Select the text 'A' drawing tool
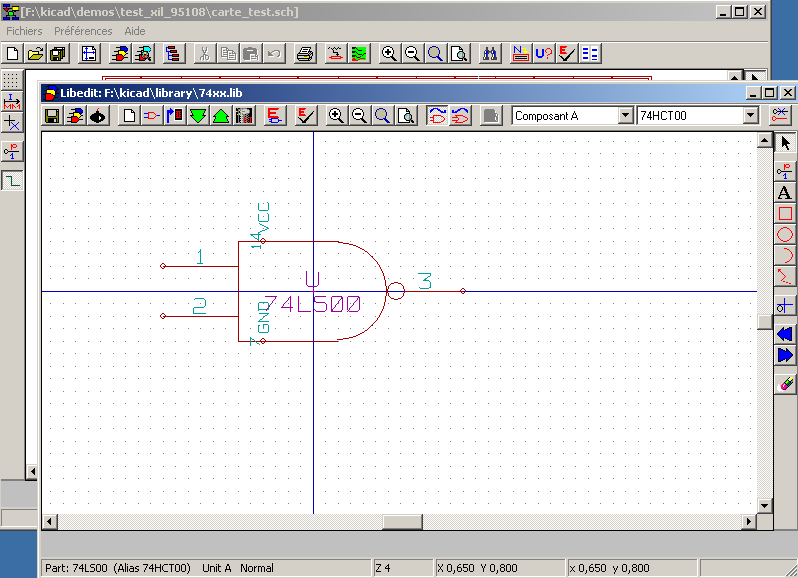This screenshot has width=798, height=578. tap(785, 192)
